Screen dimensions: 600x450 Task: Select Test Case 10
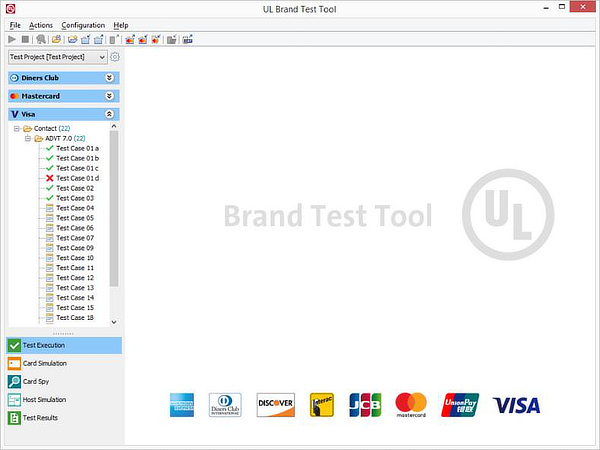(x=75, y=258)
